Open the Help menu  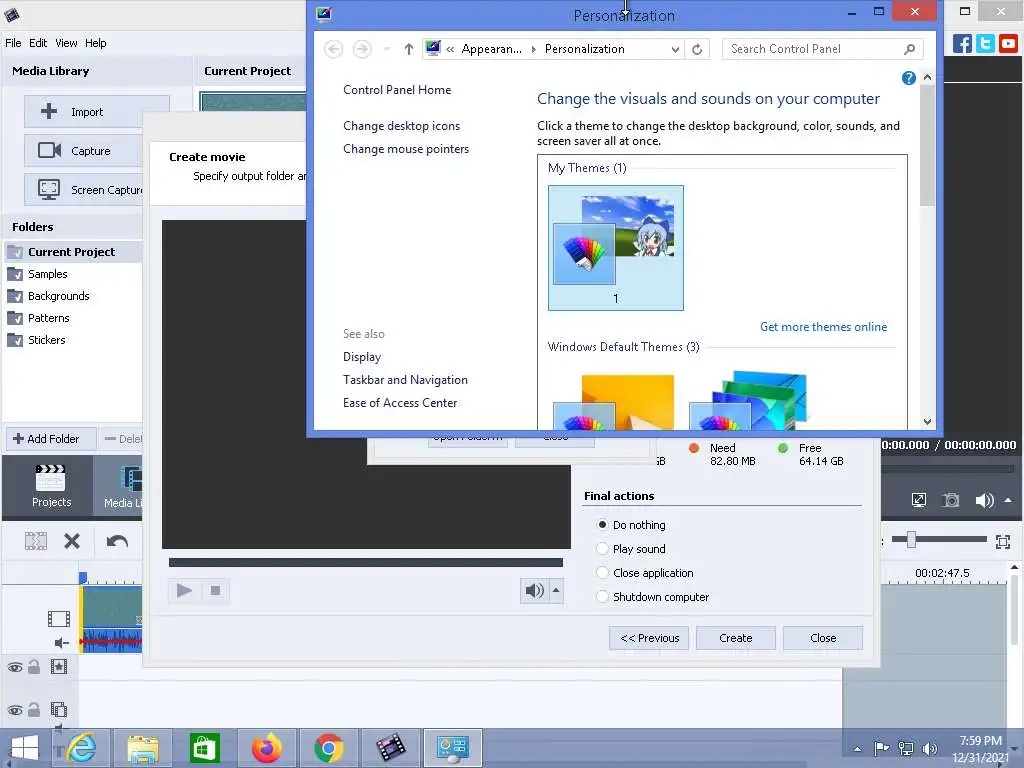(x=95, y=43)
